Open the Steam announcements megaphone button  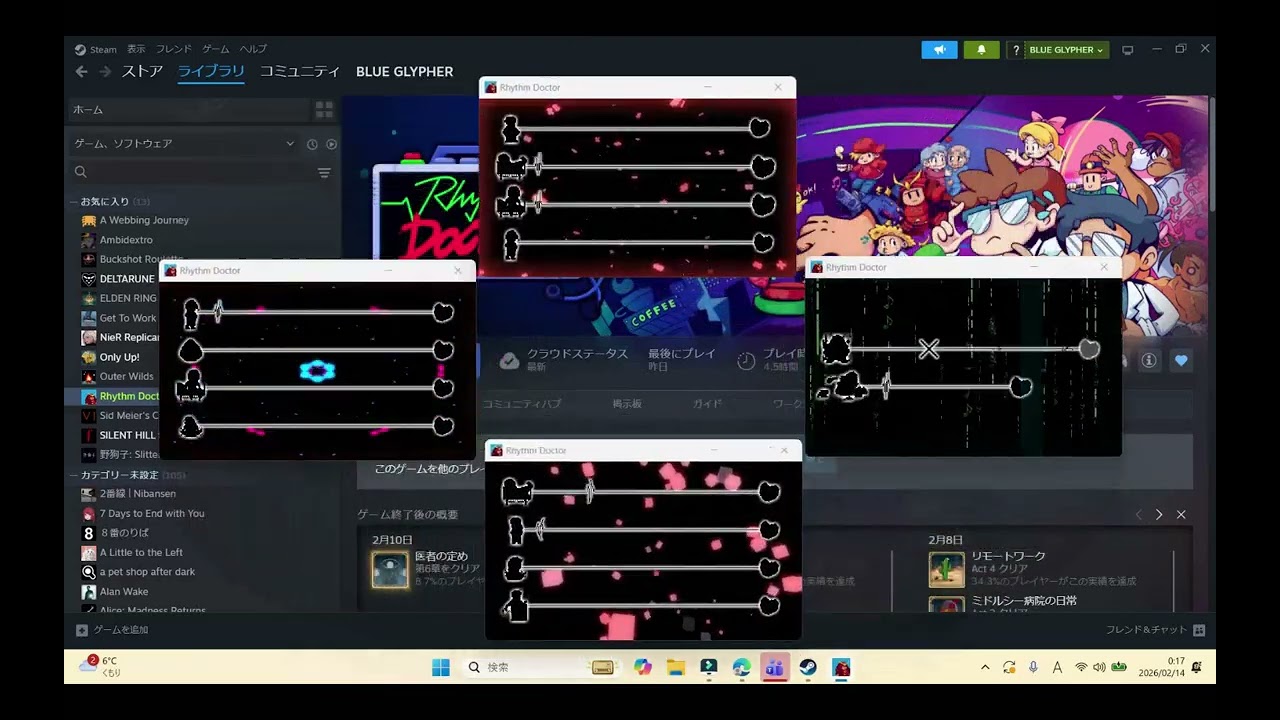coord(939,50)
